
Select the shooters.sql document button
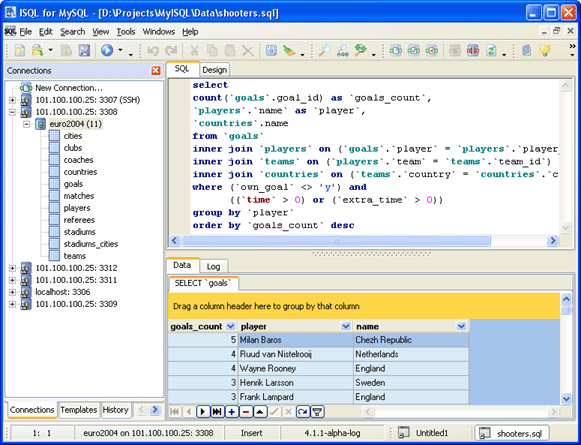tap(511, 433)
